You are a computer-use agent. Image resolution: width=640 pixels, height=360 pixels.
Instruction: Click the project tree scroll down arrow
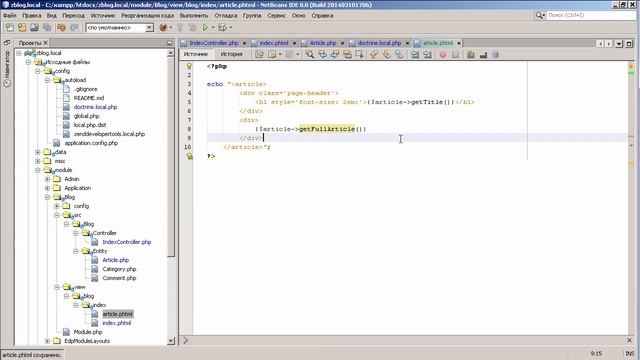pos(171,341)
